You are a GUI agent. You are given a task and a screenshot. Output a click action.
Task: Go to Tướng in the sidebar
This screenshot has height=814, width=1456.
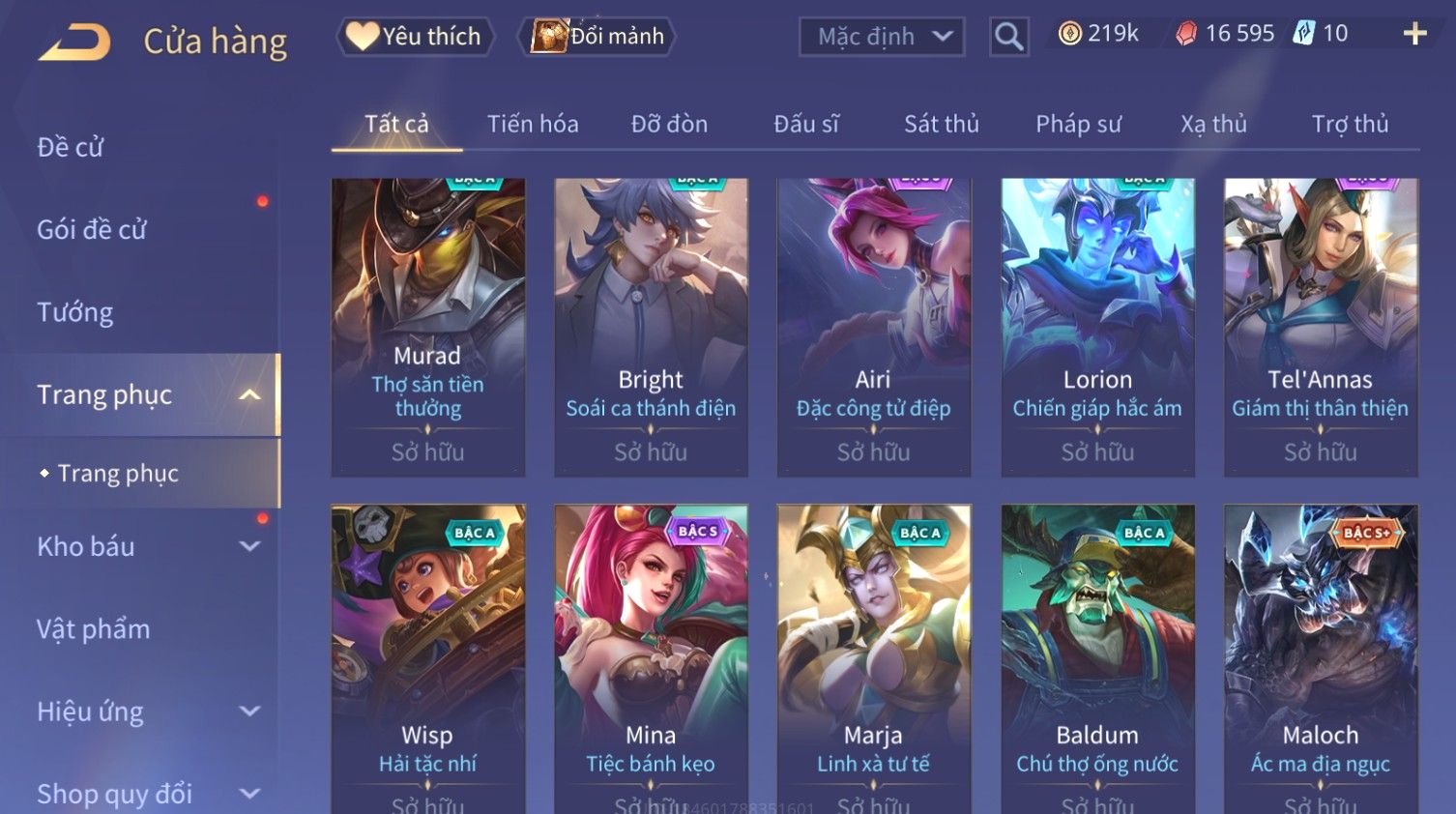(75, 312)
